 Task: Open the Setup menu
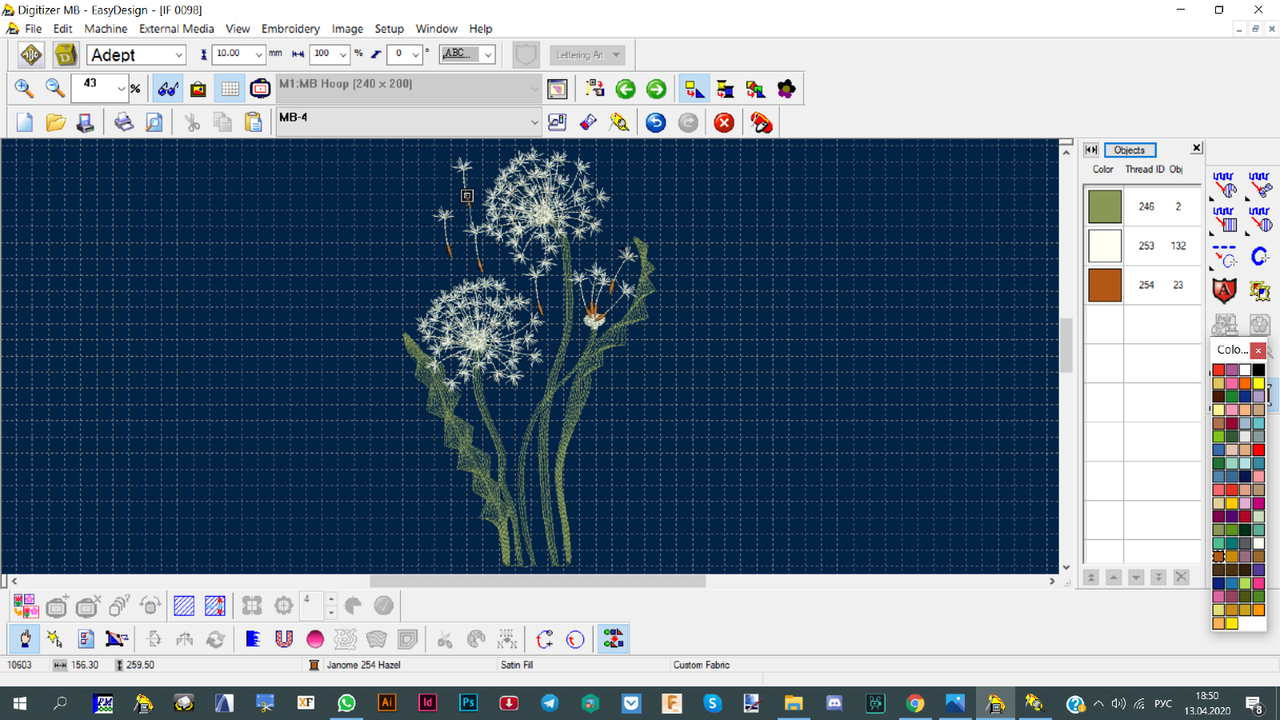coord(390,29)
